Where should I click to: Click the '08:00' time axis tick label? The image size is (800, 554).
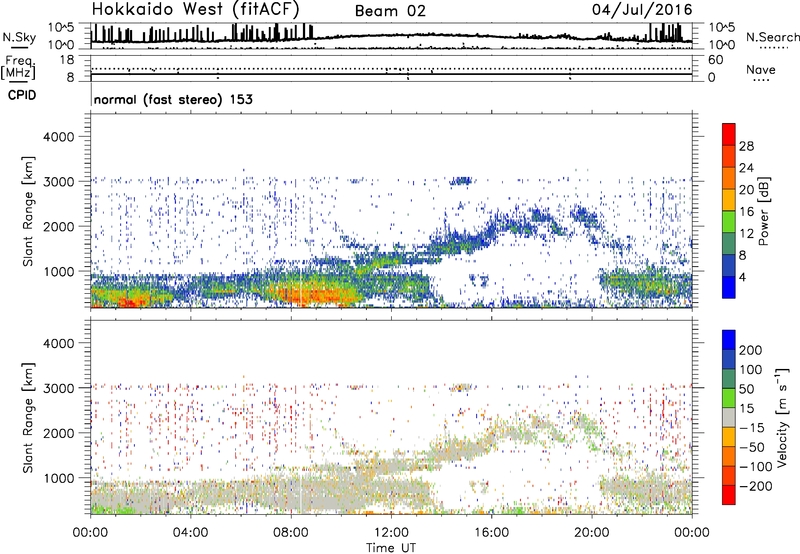291,533
